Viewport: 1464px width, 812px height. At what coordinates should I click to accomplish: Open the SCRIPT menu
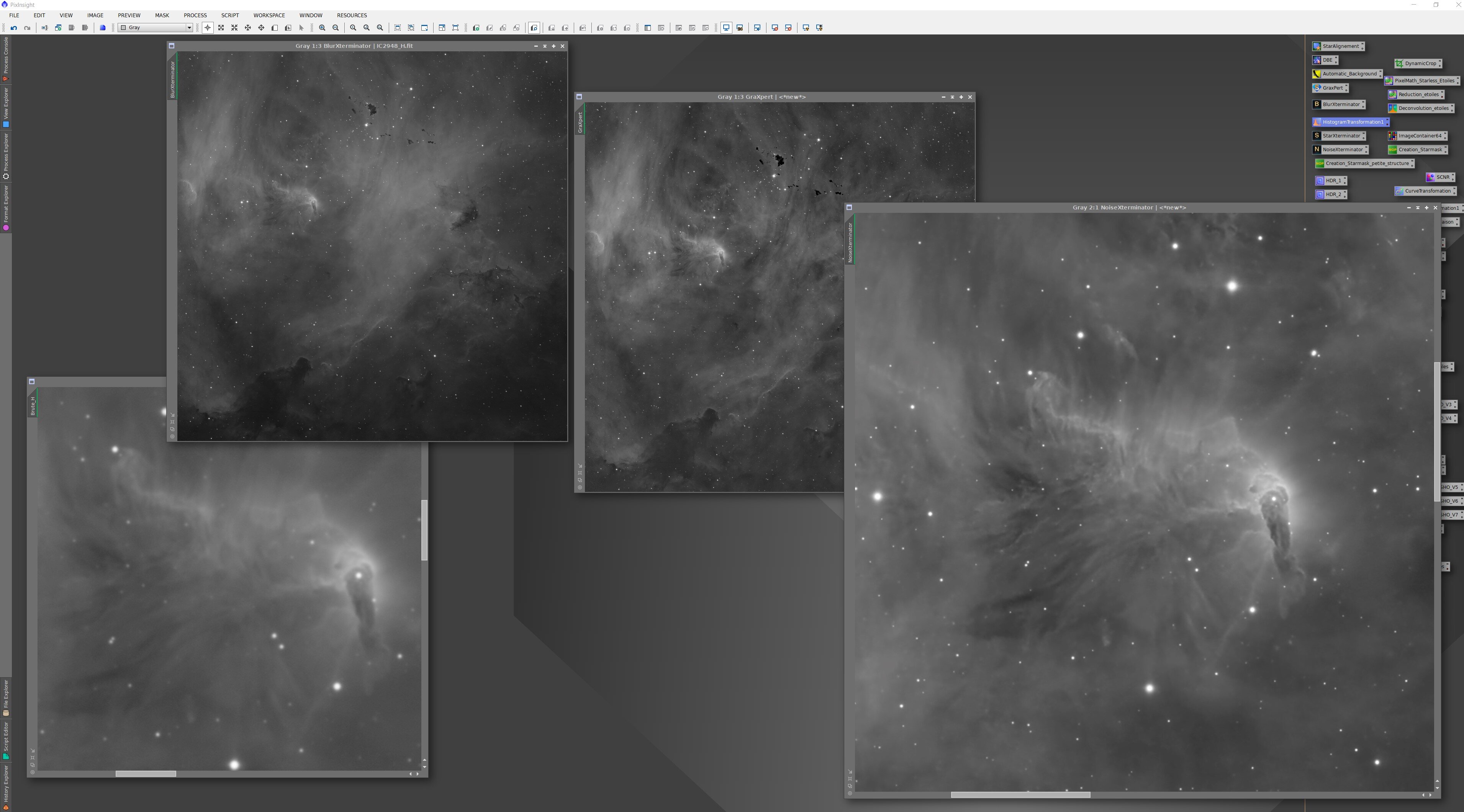tap(229, 15)
